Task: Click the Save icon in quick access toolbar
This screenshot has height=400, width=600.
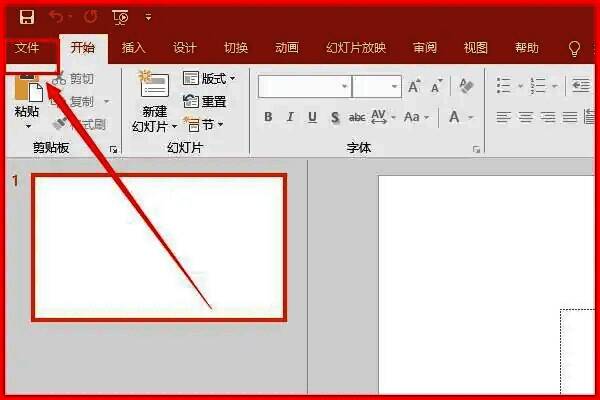Action: click(27, 17)
